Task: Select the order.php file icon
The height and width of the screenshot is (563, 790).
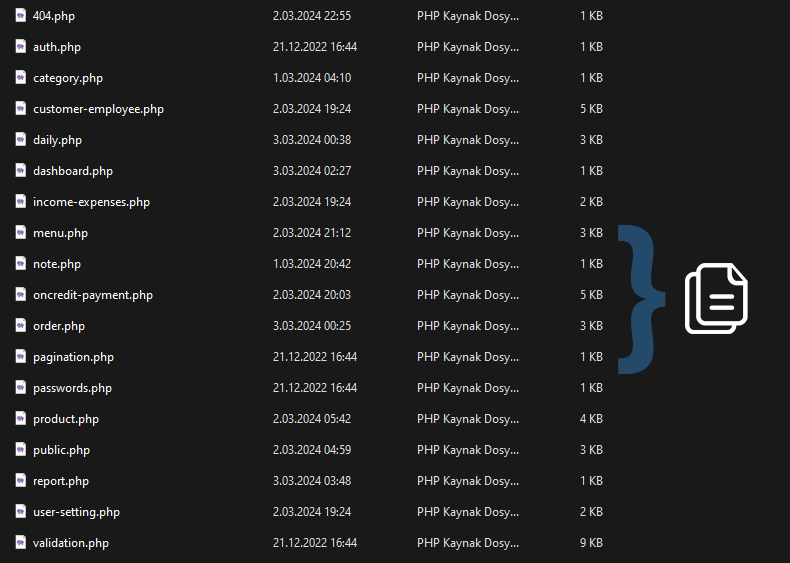Action: coord(20,326)
